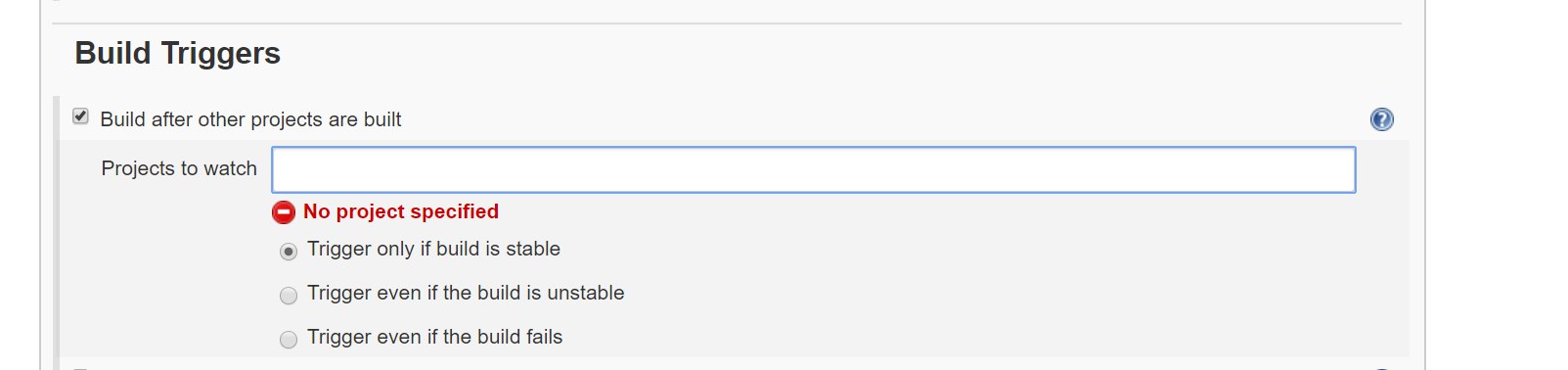
Task: Click the Build after other projects are built label
Action: point(251,119)
